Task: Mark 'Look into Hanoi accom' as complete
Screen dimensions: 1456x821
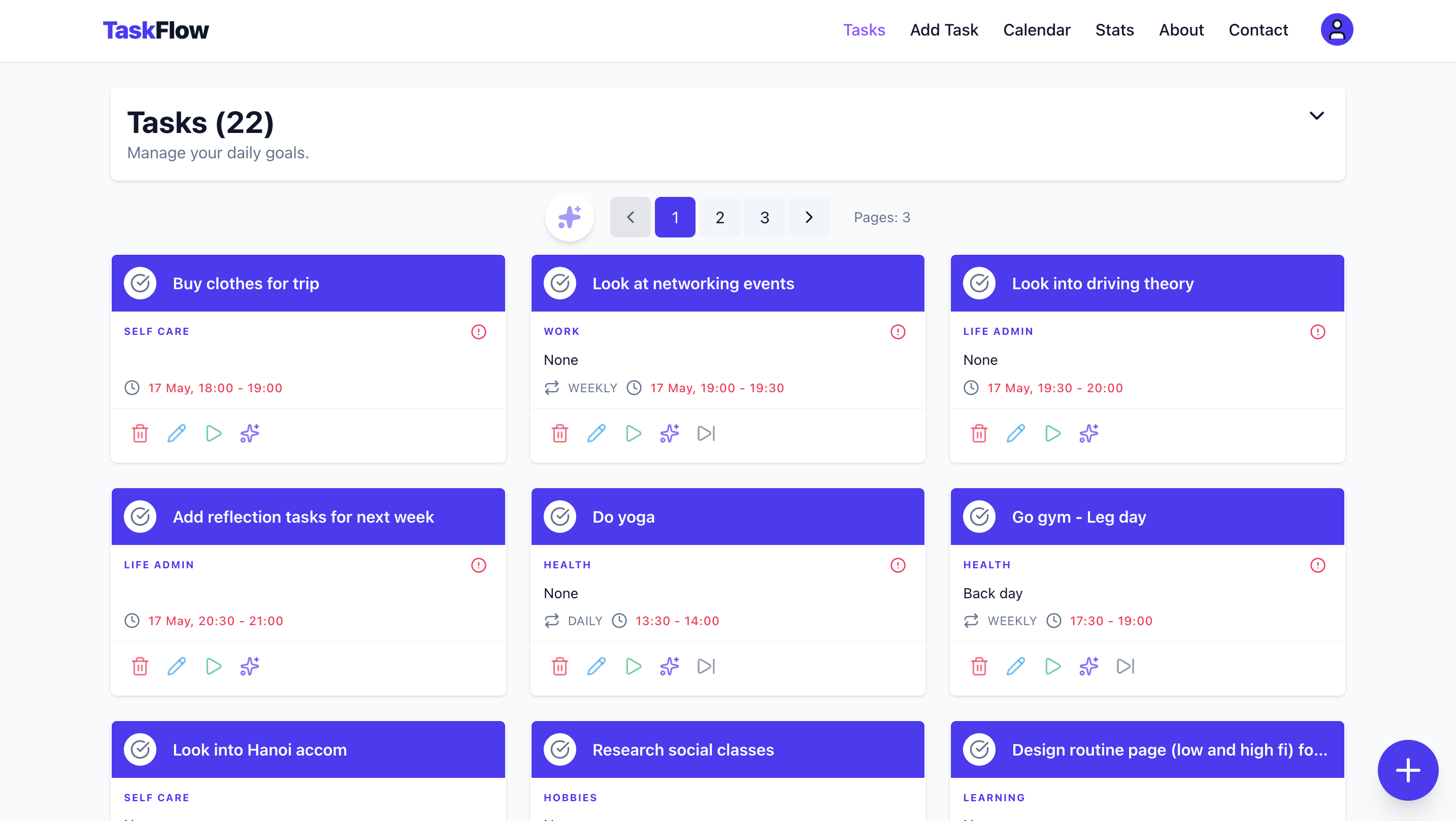Action: (140, 749)
